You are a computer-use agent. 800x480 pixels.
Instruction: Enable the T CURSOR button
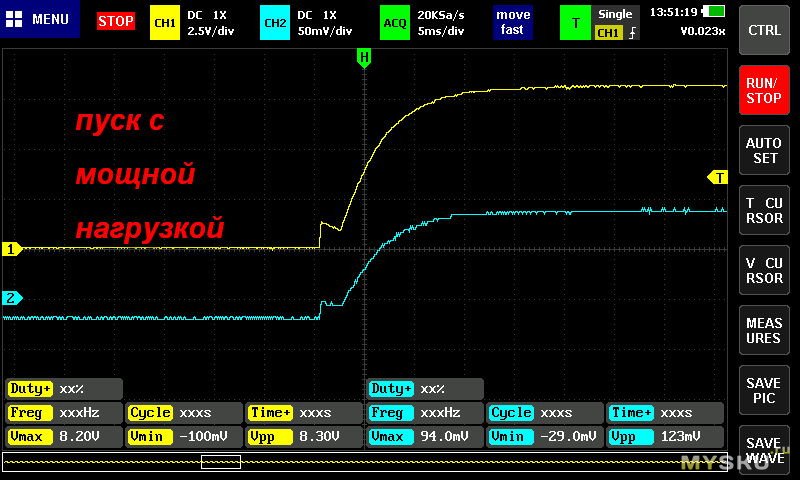764,210
